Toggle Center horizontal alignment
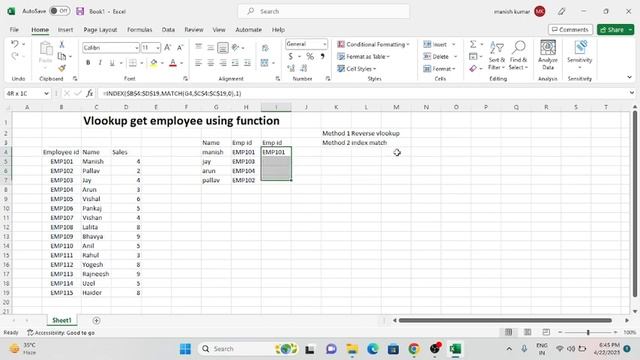 pos(211,62)
